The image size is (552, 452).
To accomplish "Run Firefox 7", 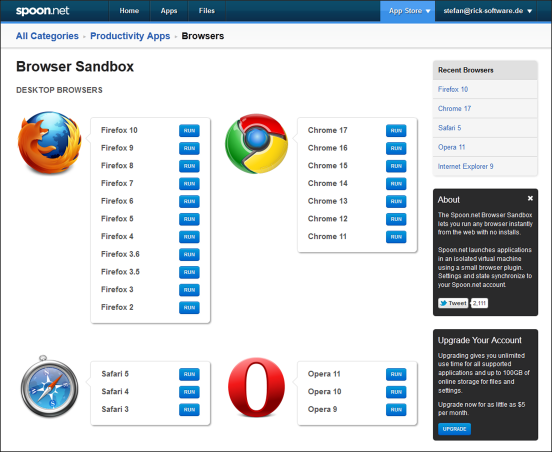I will [x=189, y=184].
